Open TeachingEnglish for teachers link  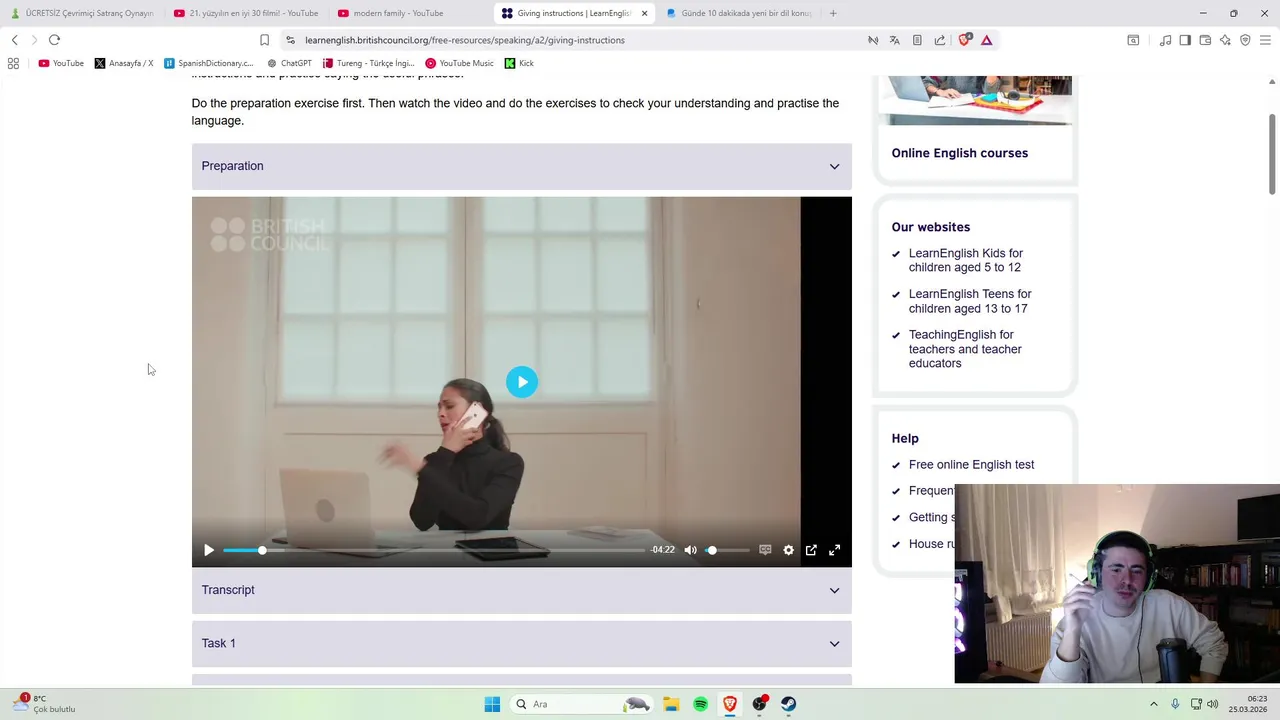(965, 349)
